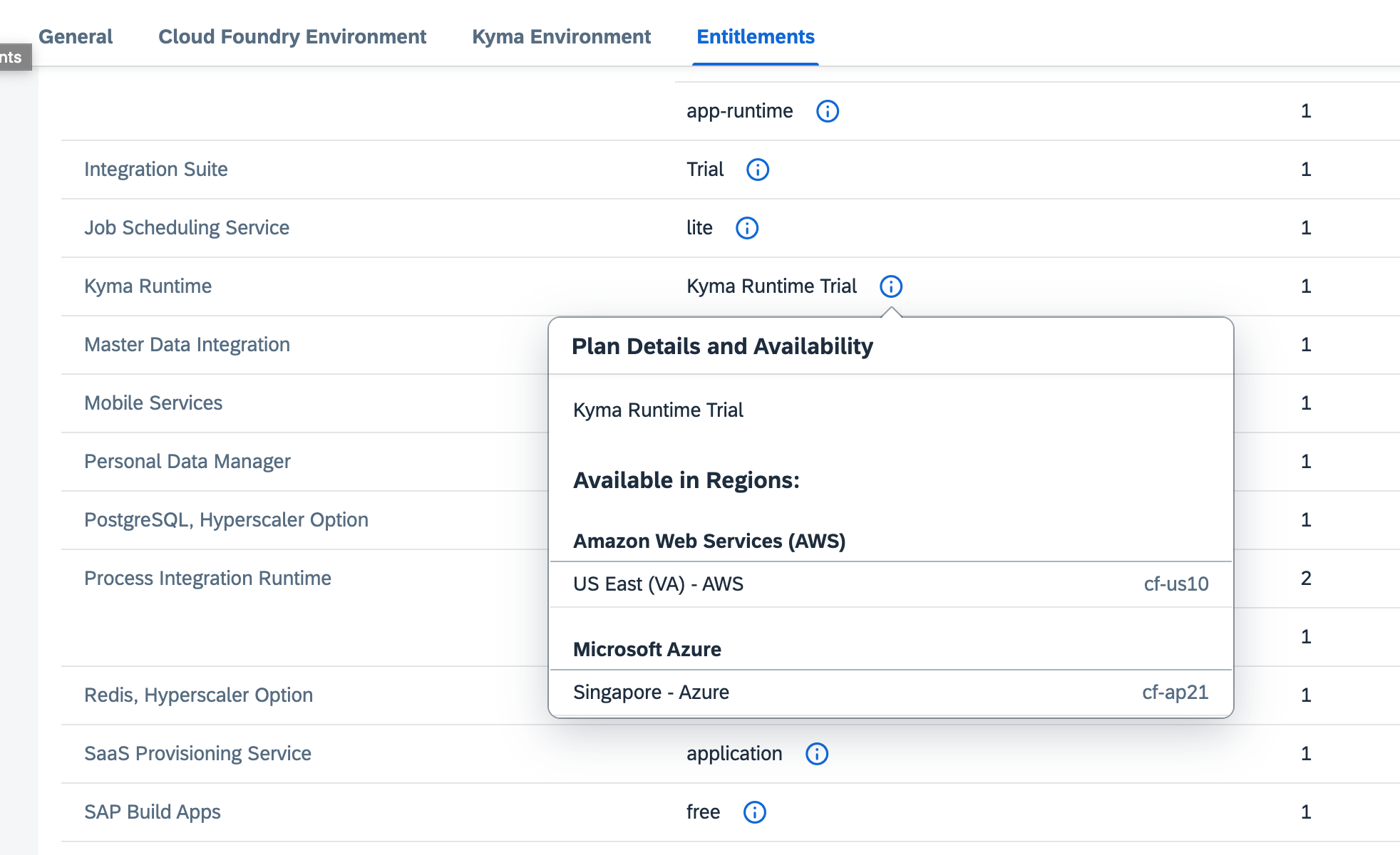Show plan info for application plan
Screen dimensions: 1400x855
[x=816, y=754]
